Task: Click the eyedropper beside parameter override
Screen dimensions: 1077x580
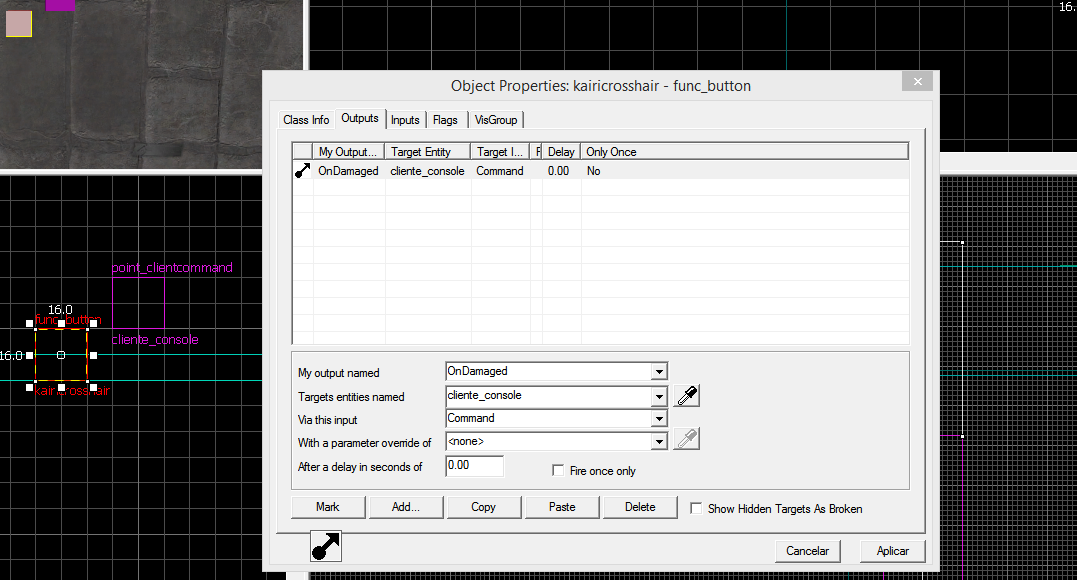Action: [x=686, y=439]
